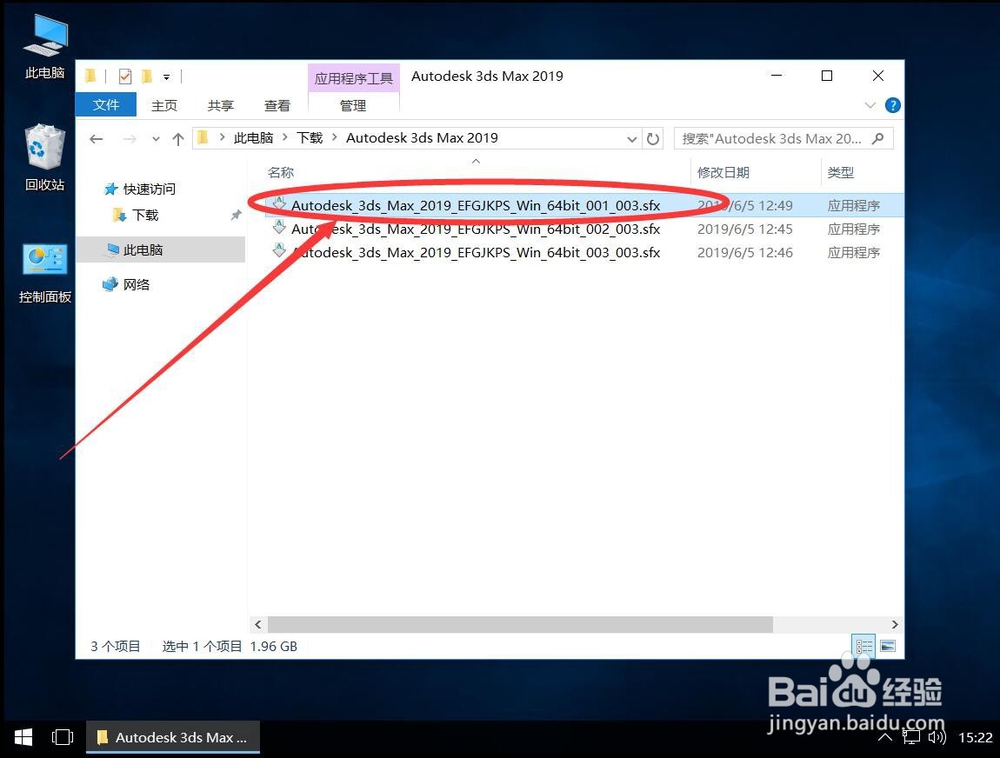Viewport: 1000px width, 758px height.
Task: Open the Recycle Bin desktop icon
Action: point(45,157)
